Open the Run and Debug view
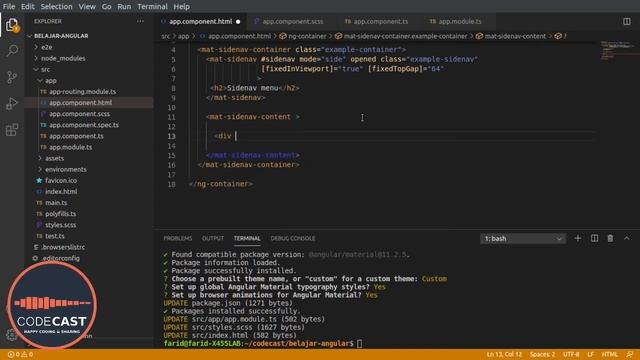The image size is (640, 360). pos(12,103)
